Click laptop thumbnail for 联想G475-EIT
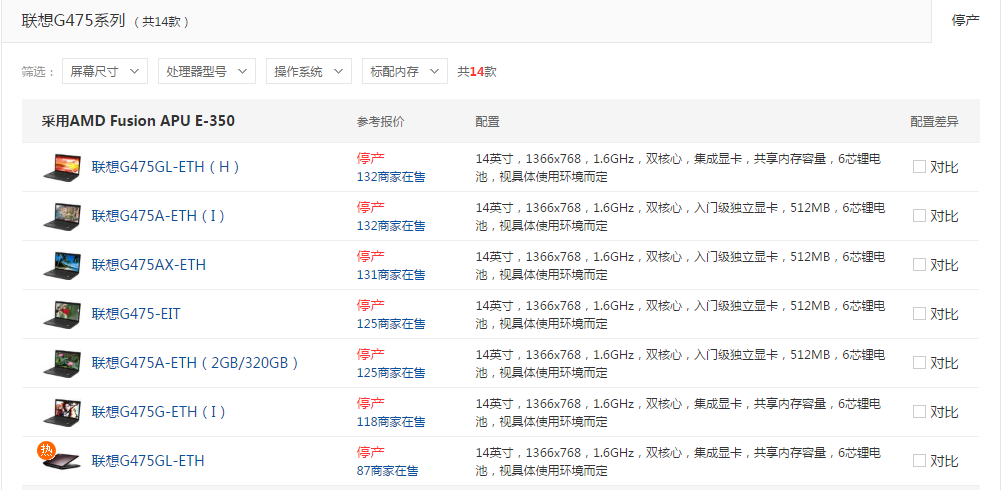Viewport: 1008px width, 490px height. (x=62, y=314)
